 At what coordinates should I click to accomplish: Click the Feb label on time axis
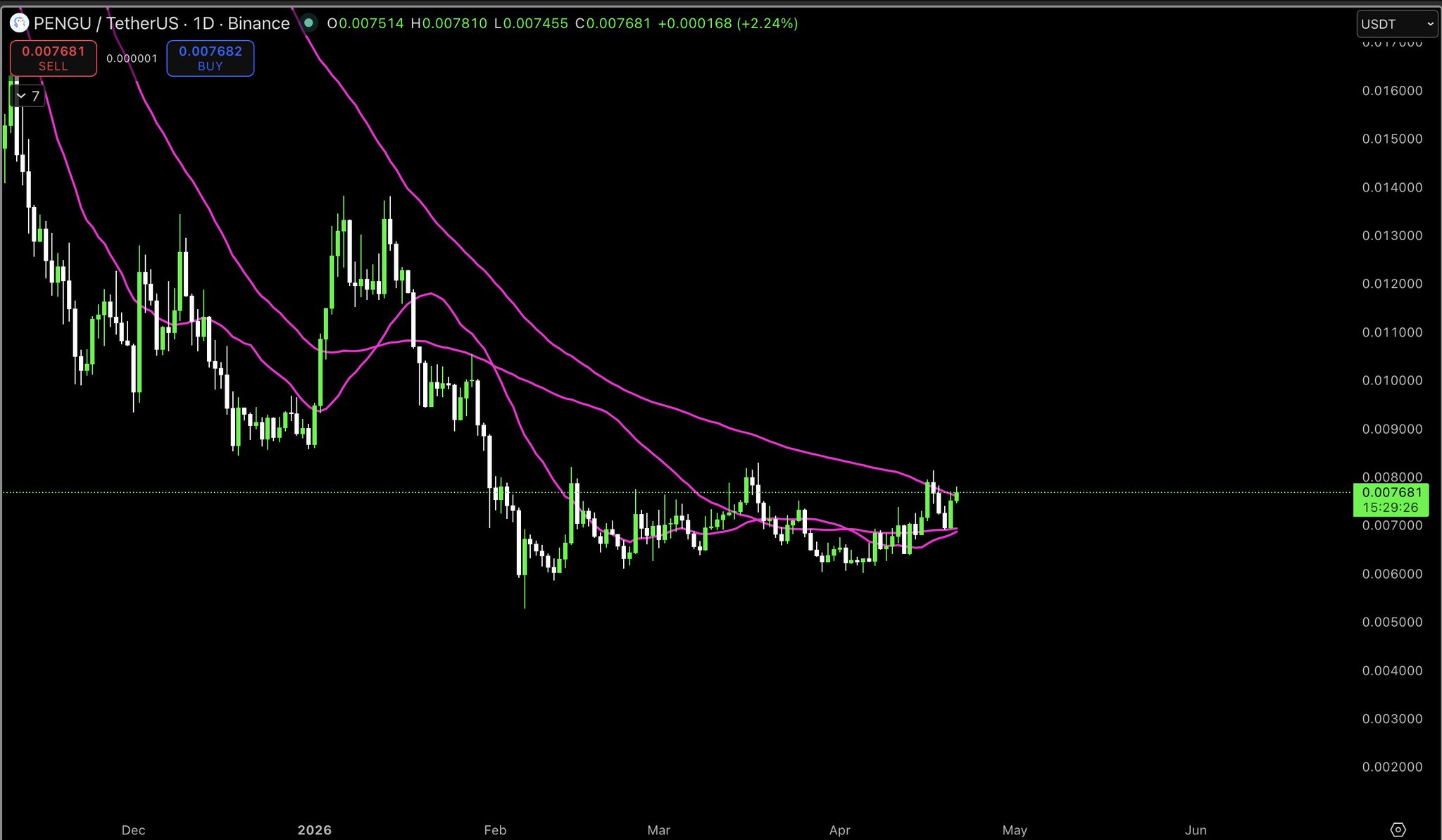tap(495, 830)
